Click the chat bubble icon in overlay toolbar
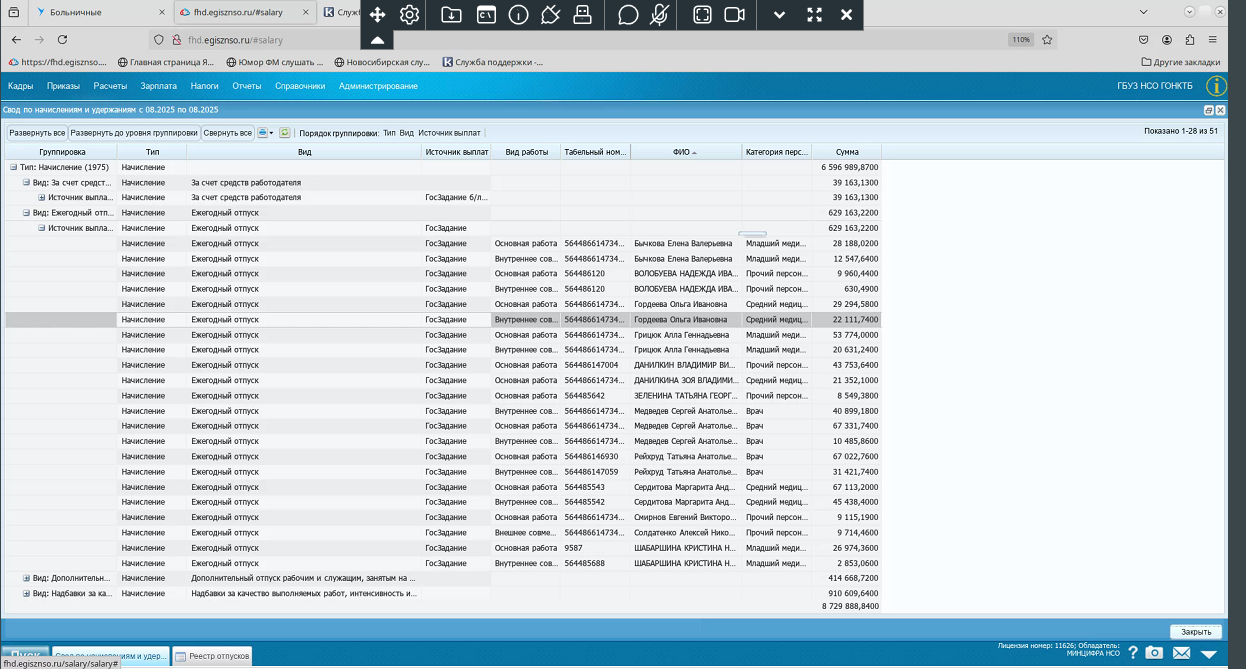Image resolution: width=1246 pixels, height=669 pixels. tap(628, 15)
